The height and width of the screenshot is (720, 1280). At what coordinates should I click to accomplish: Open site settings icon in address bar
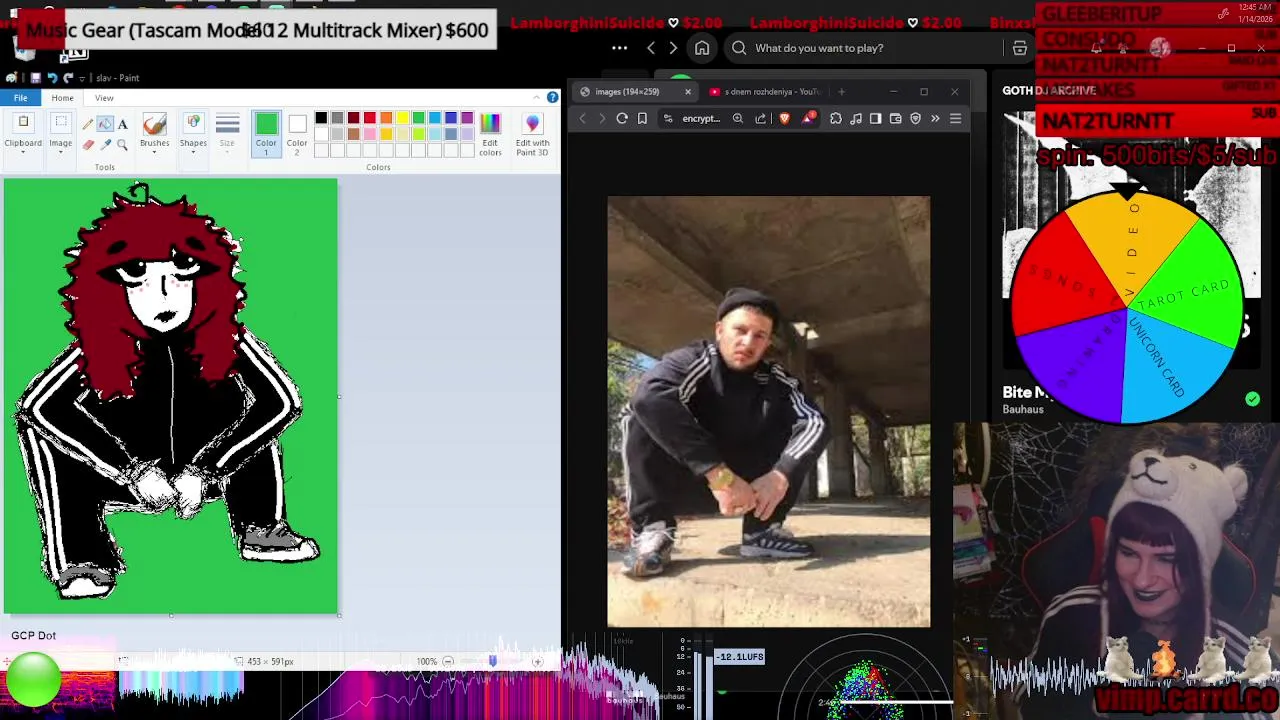(668, 118)
